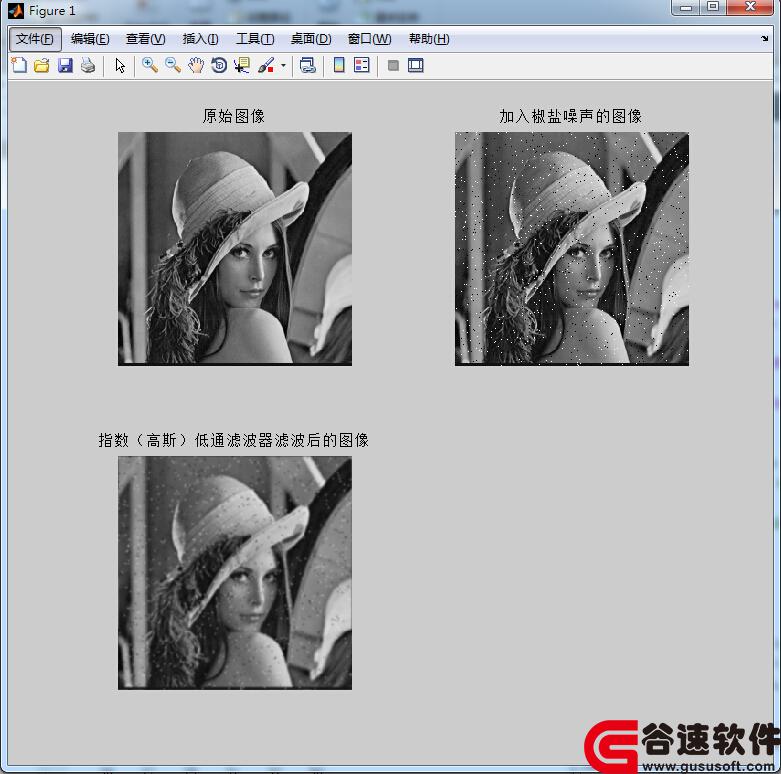The height and width of the screenshot is (774, 781).
Task: Select the title 加入椒盐噪声的图像
Action: 571,116
